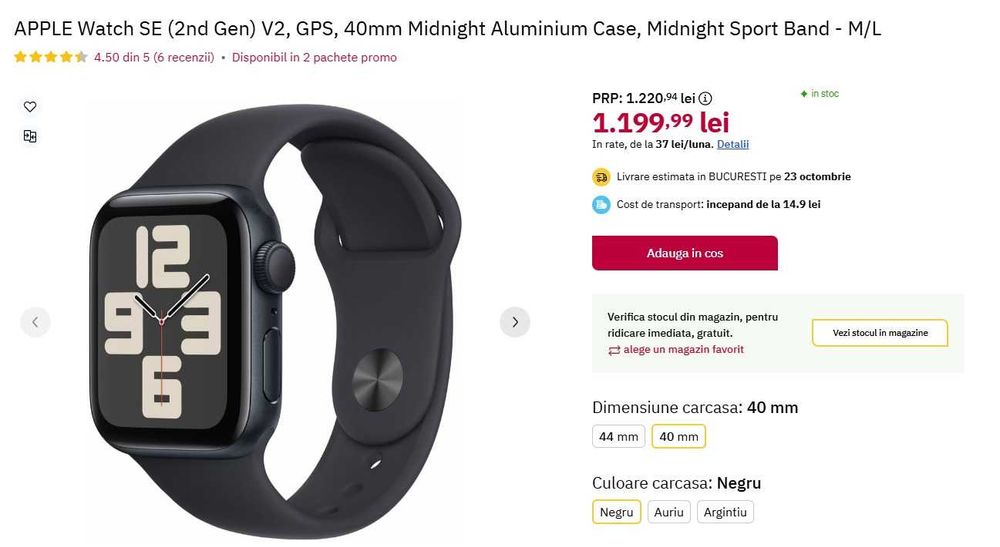Click Adauga in cos button
The width and height of the screenshot is (1000, 547).
coord(684,253)
